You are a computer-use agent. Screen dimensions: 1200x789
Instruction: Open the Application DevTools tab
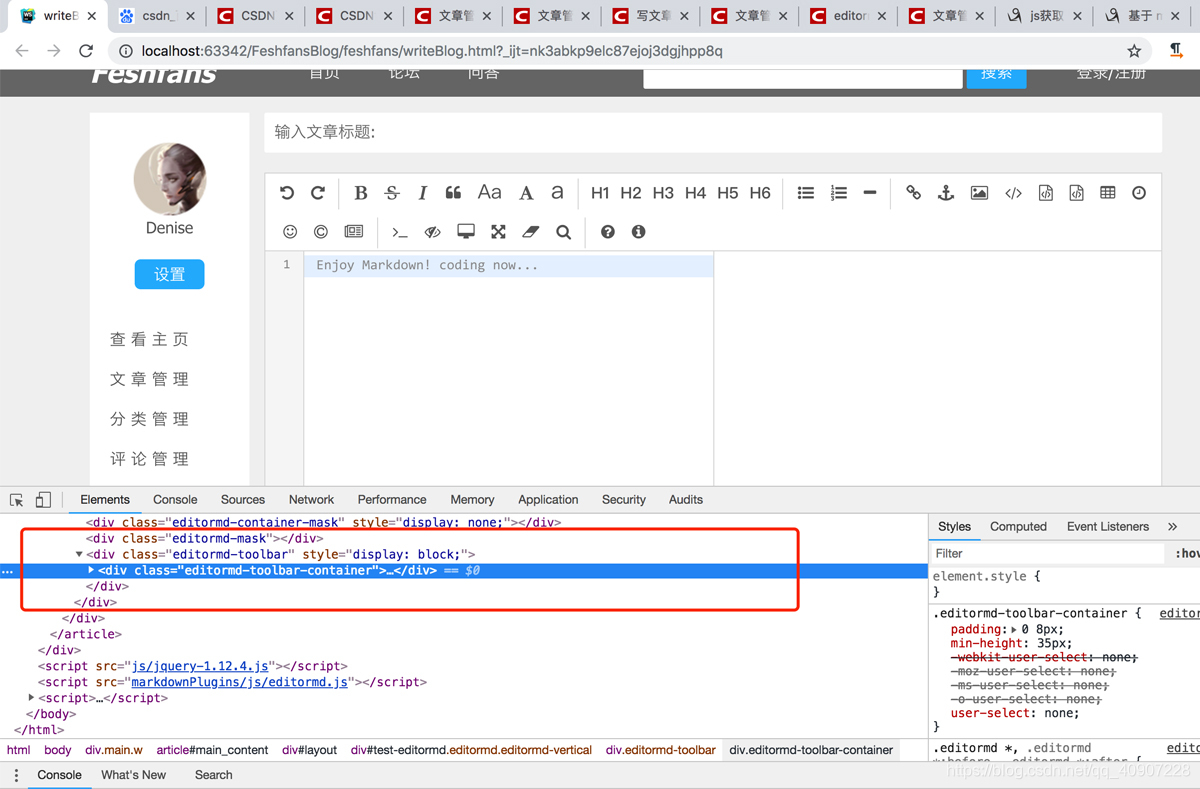[548, 500]
